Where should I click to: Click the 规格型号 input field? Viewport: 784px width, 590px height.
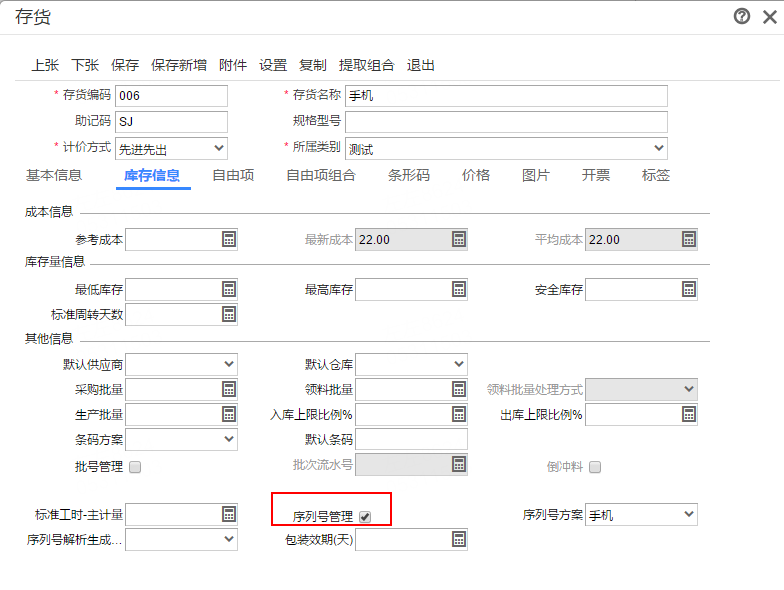[x=505, y=122]
